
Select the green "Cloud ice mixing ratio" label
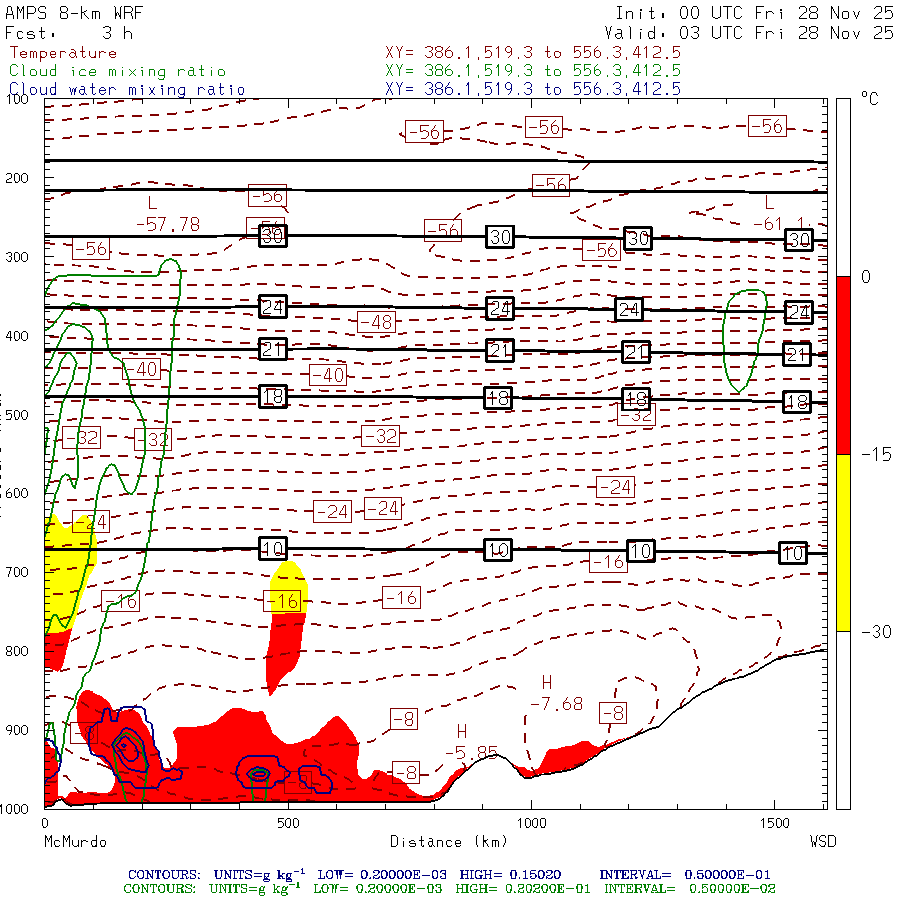(x=118, y=71)
